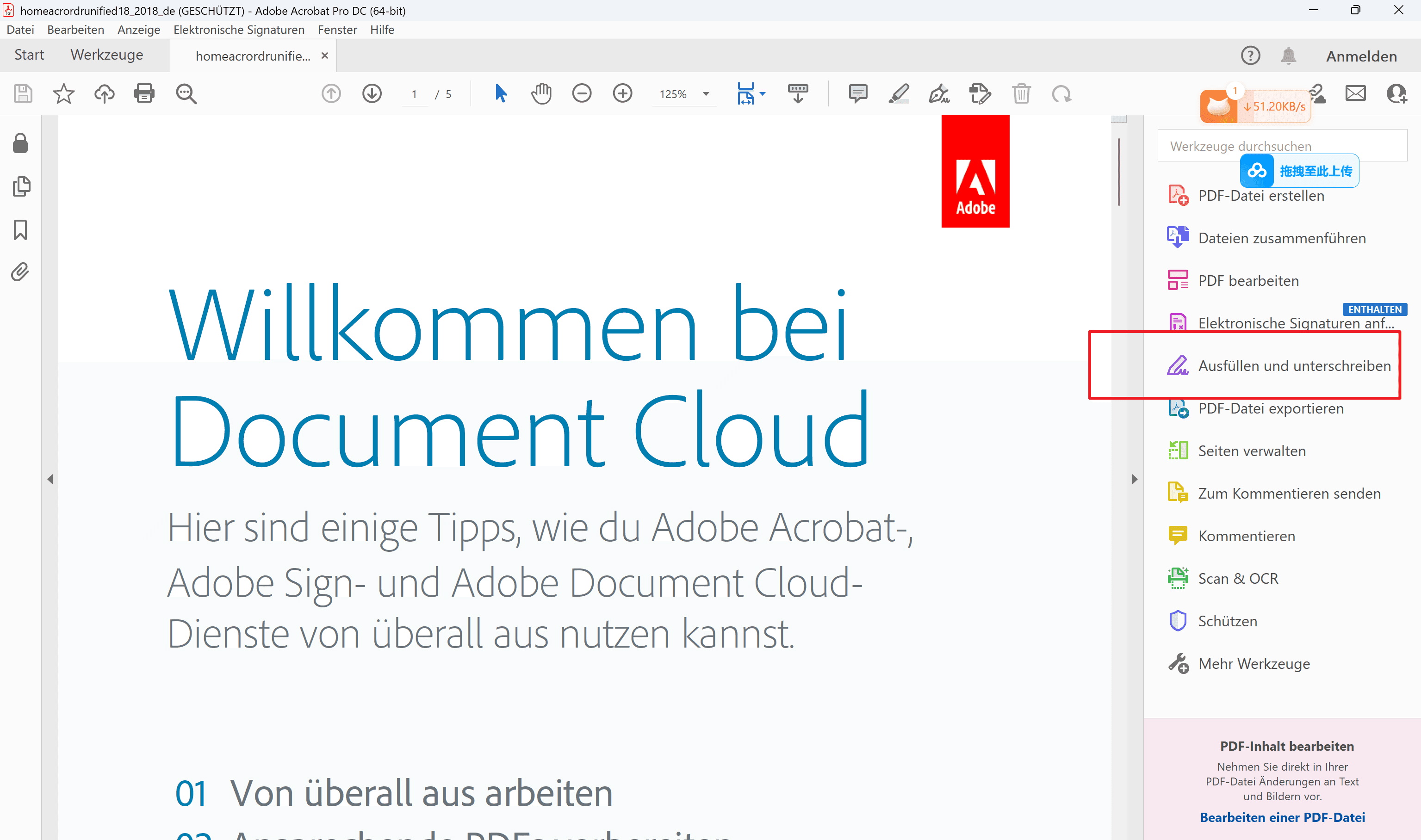Click the scrolling mode keyboard-arrow icon
1421x840 pixels.
click(798, 93)
